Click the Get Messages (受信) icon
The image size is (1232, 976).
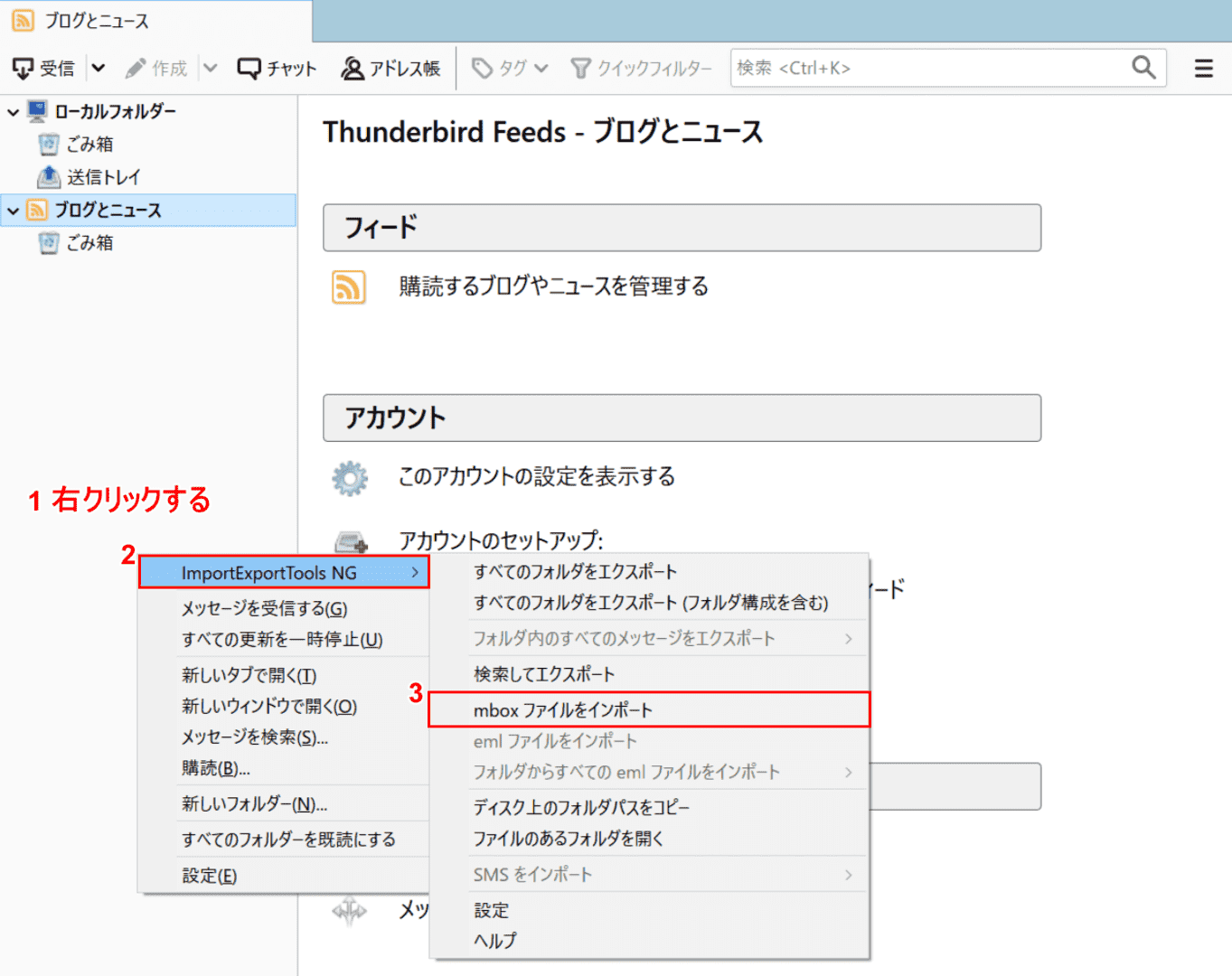[23, 69]
